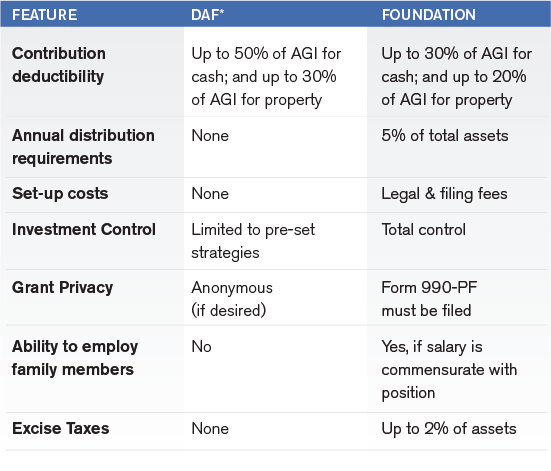The width and height of the screenshot is (551, 471).
Task: Select Yes, if salary is commensurate cell
Action: pos(449,370)
